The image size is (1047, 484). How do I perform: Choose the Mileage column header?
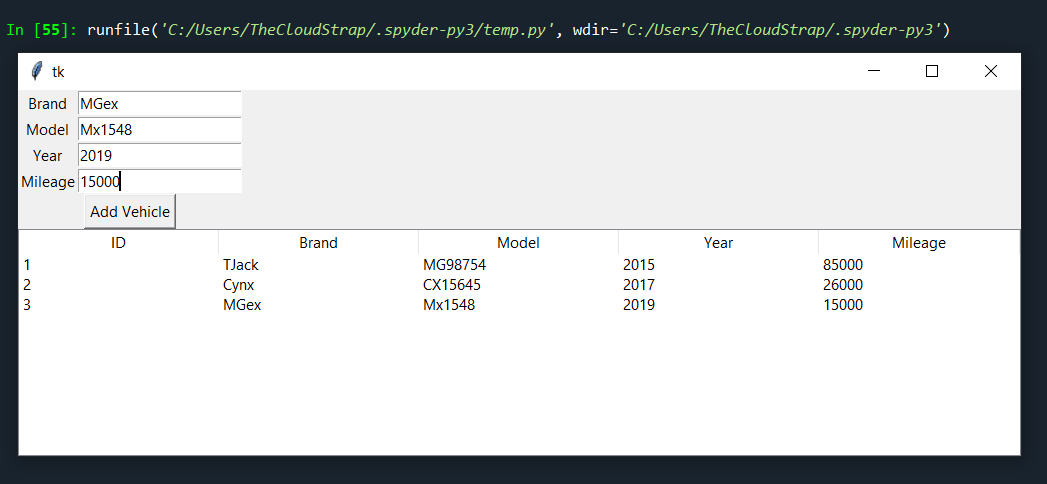(919, 243)
